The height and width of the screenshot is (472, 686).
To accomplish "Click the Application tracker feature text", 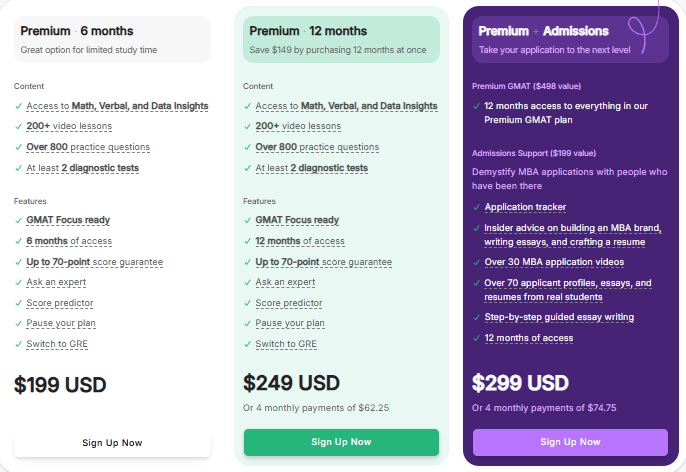I will pyautogui.click(x=525, y=207).
